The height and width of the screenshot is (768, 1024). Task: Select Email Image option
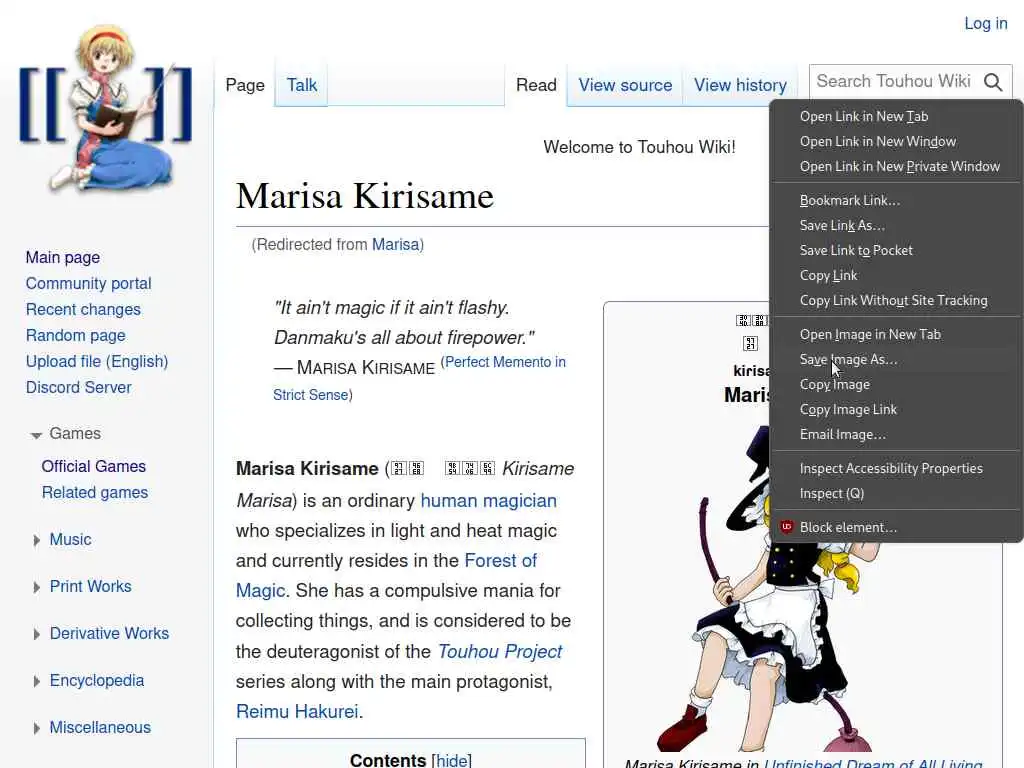(x=896, y=434)
